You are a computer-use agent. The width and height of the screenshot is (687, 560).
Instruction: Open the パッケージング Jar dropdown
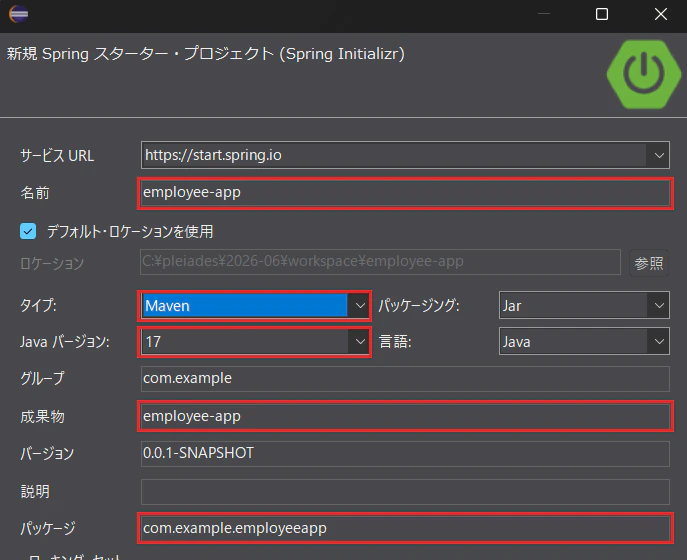tap(659, 305)
